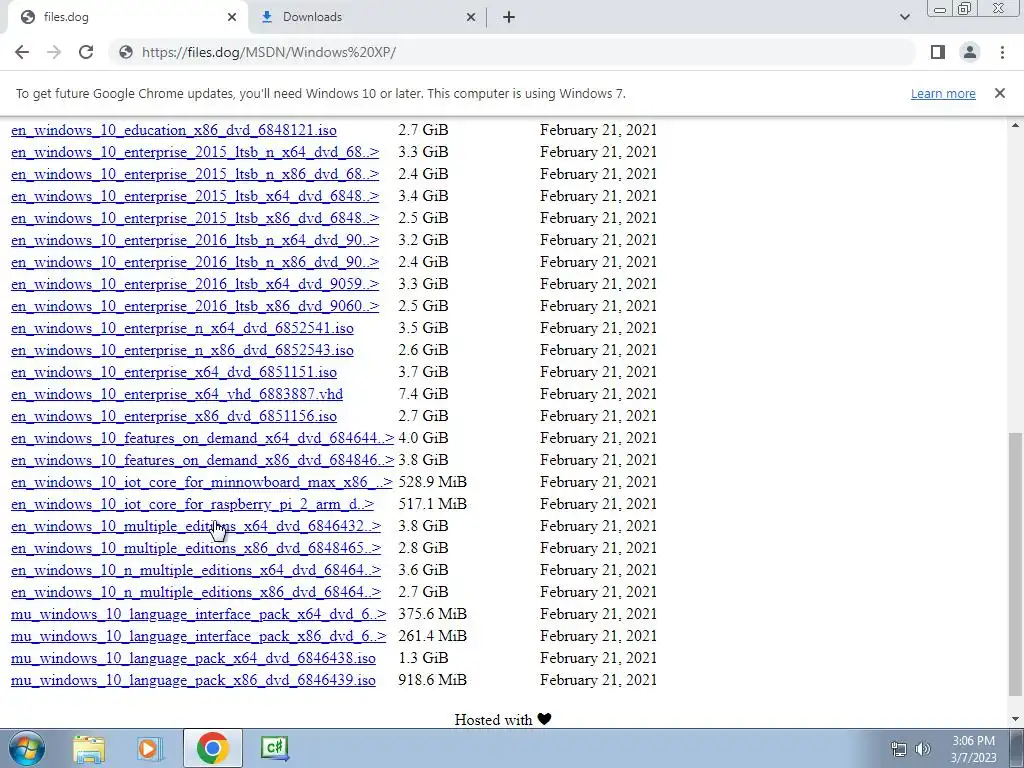Open en_windows_10_multiple_editions_x86 link
This screenshot has width=1024, height=768.
[196, 548]
